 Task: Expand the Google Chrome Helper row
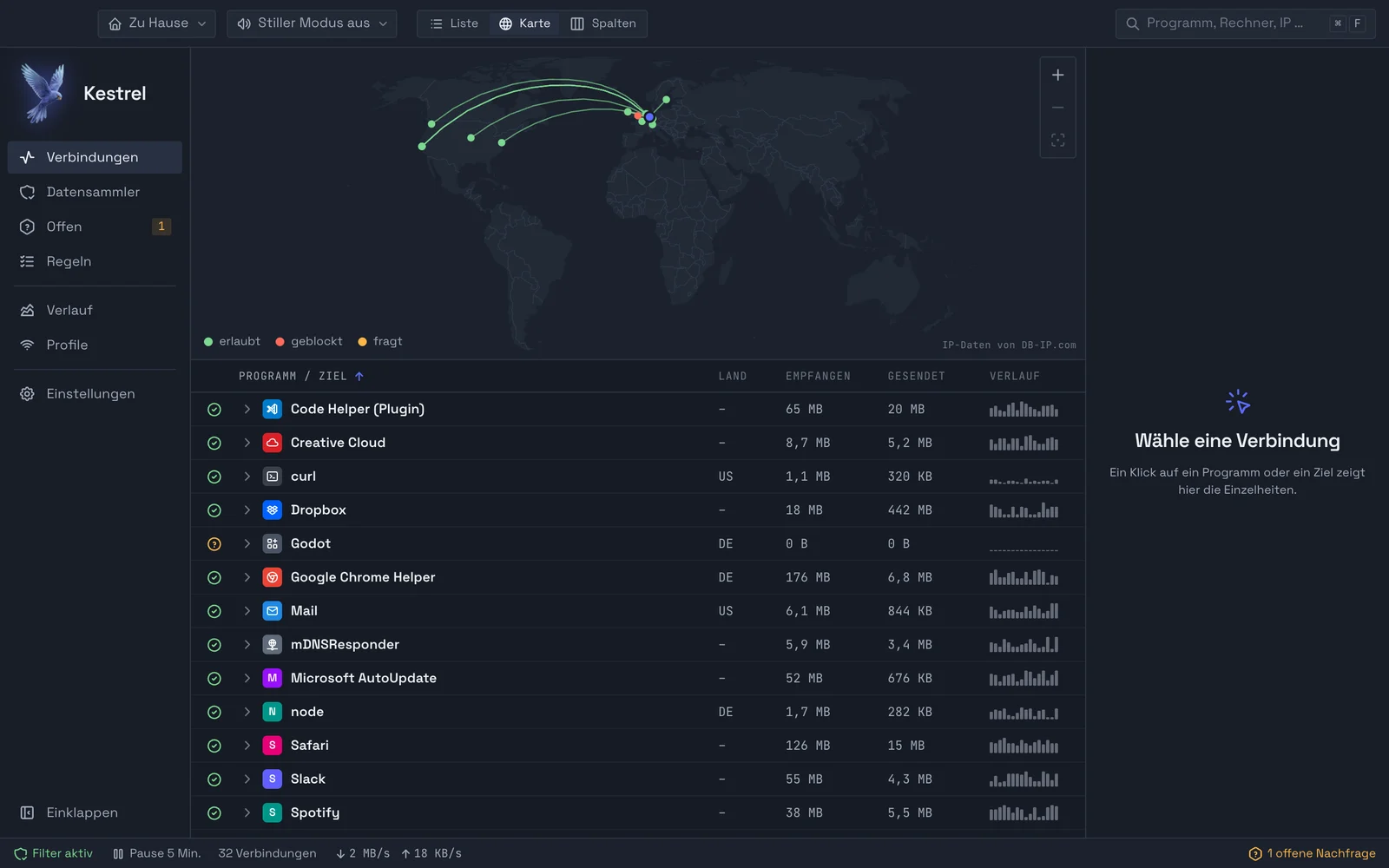247,577
